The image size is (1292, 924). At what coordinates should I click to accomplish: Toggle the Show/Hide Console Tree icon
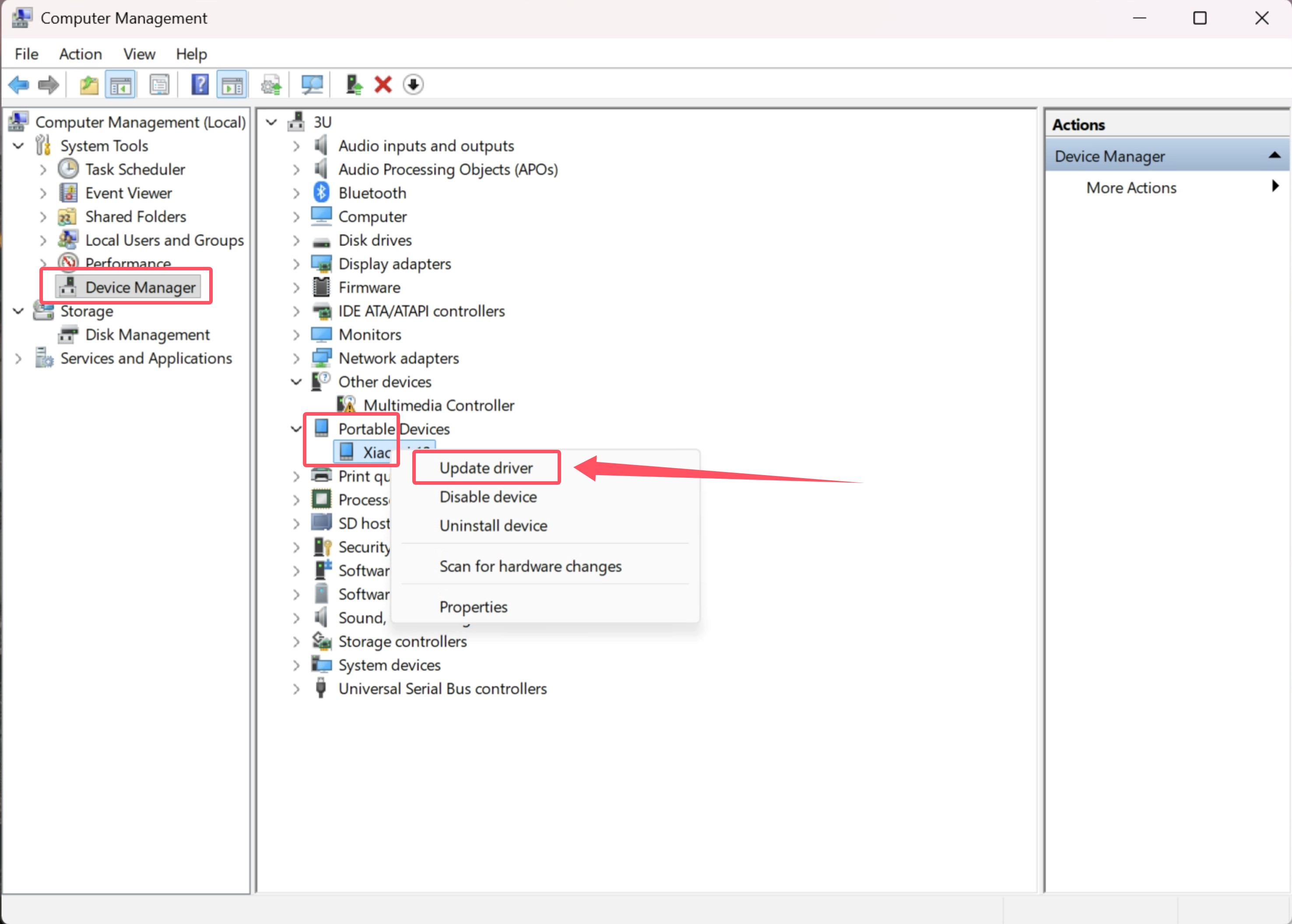tap(121, 85)
